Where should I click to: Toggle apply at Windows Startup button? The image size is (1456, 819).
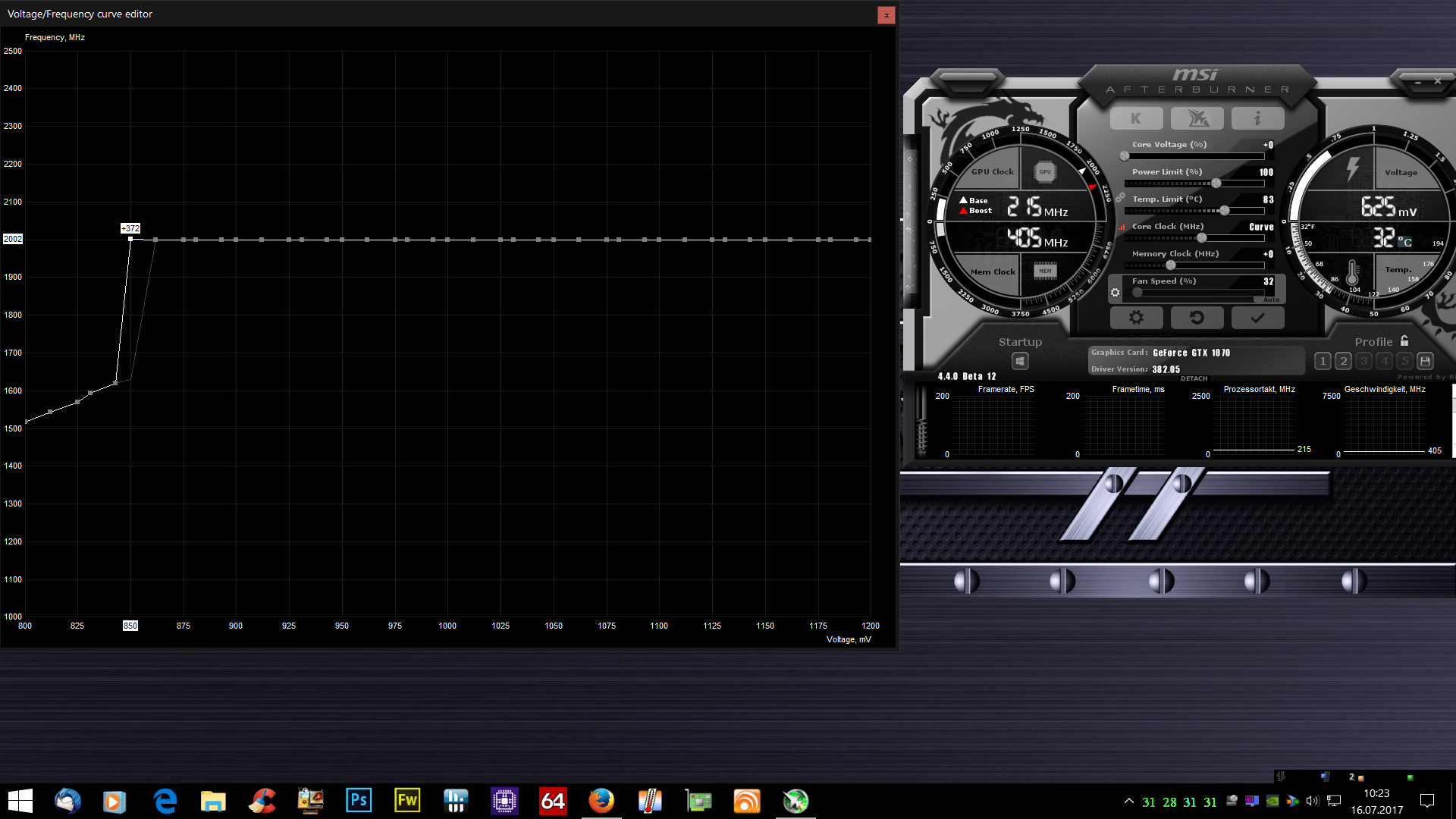[1020, 361]
